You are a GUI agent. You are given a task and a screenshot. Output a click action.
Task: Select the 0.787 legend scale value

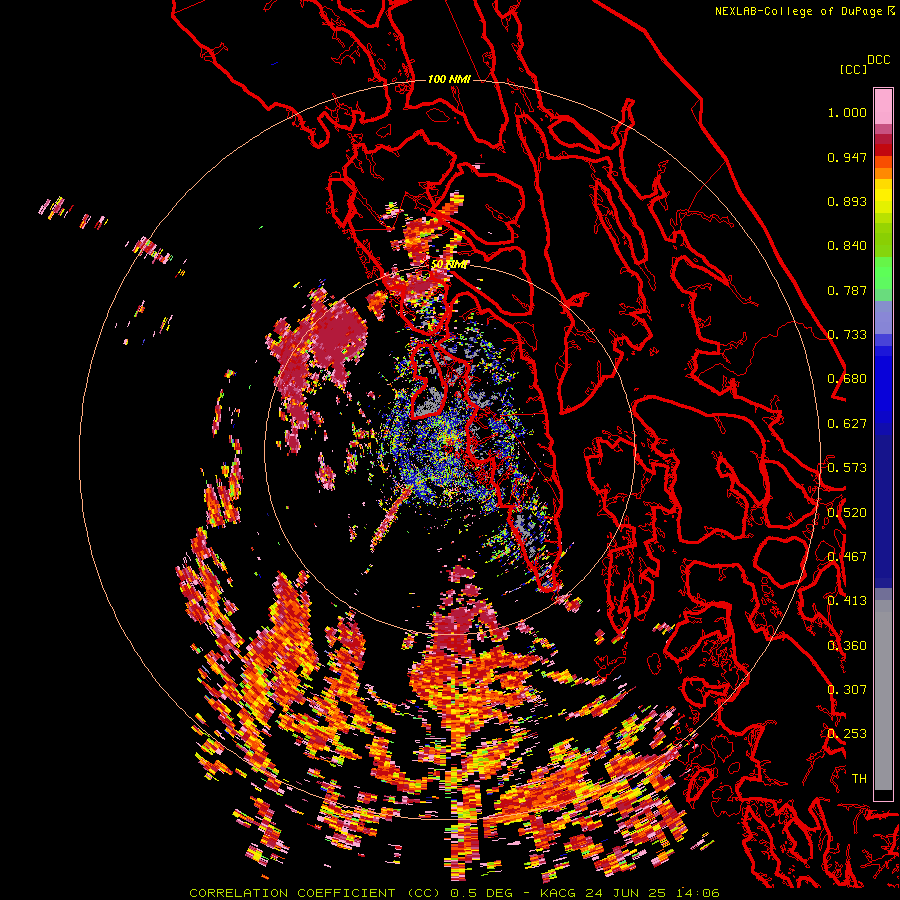click(x=847, y=290)
